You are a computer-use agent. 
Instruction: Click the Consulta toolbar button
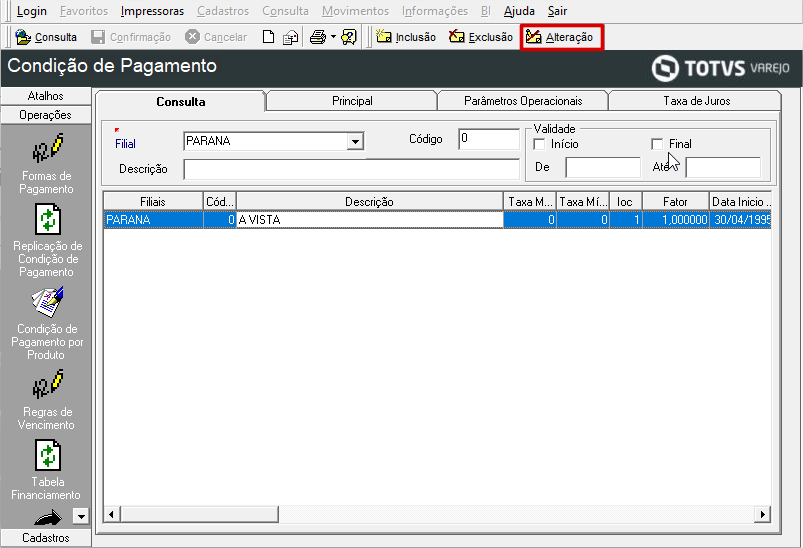click(46, 37)
